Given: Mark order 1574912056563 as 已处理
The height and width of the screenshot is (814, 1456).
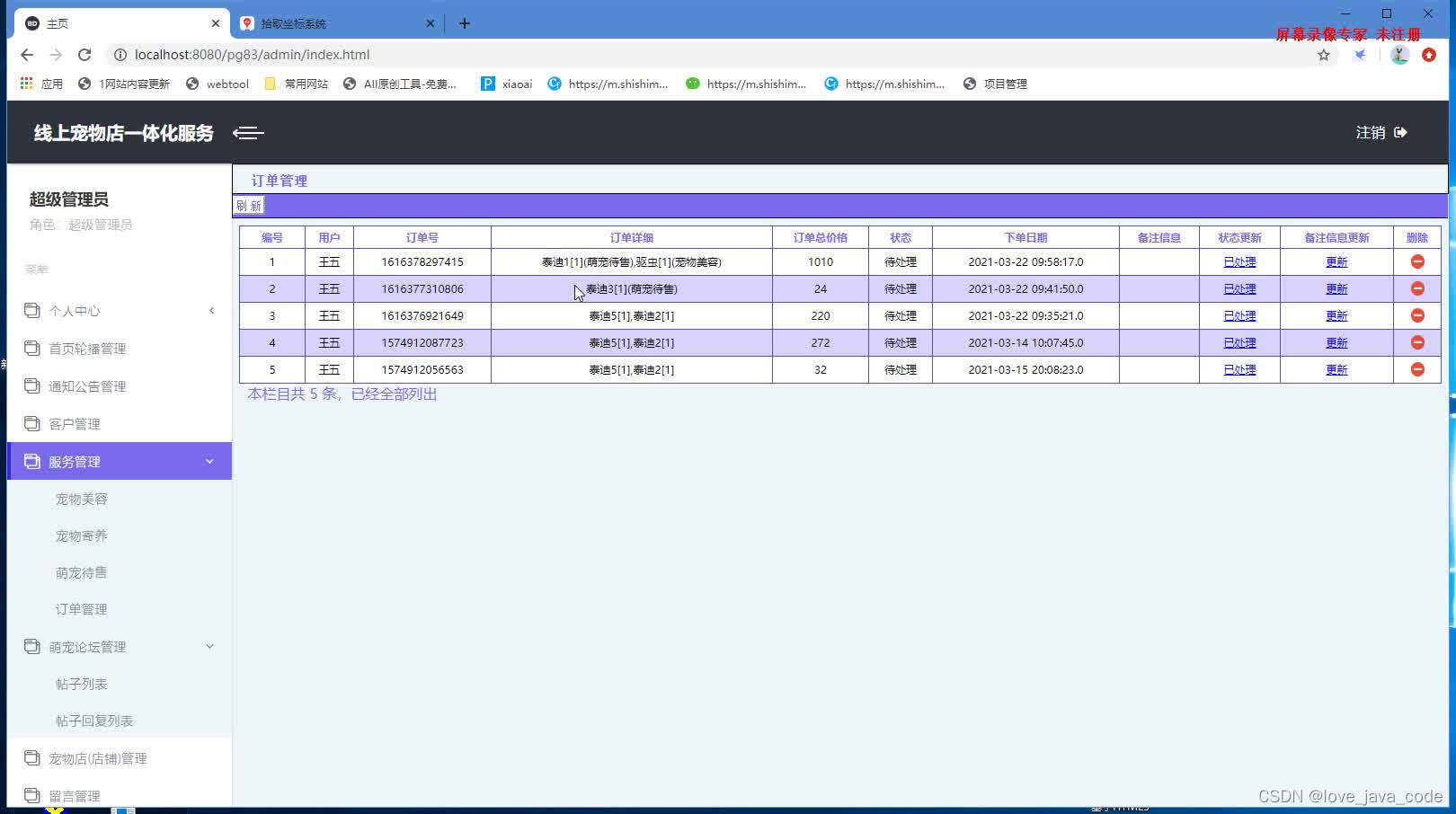Looking at the screenshot, I should click(x=1239, y=369).
